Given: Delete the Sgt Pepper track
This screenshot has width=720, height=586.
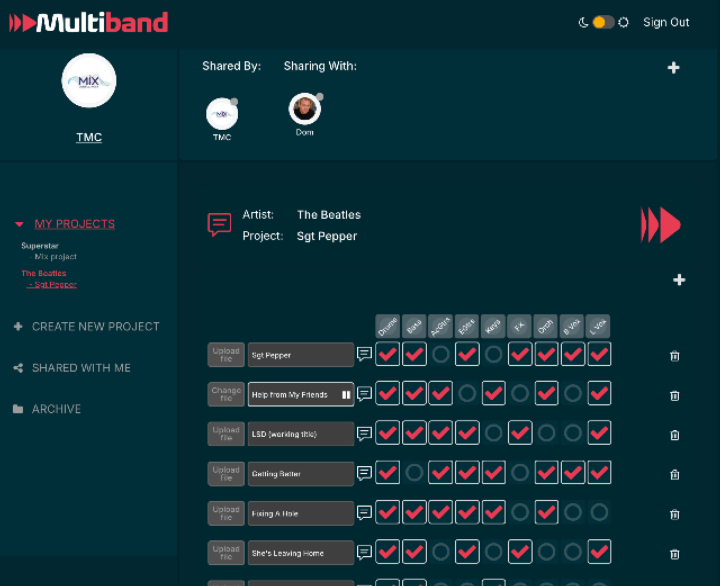Looking at the screenshot, I should point(675,356).
